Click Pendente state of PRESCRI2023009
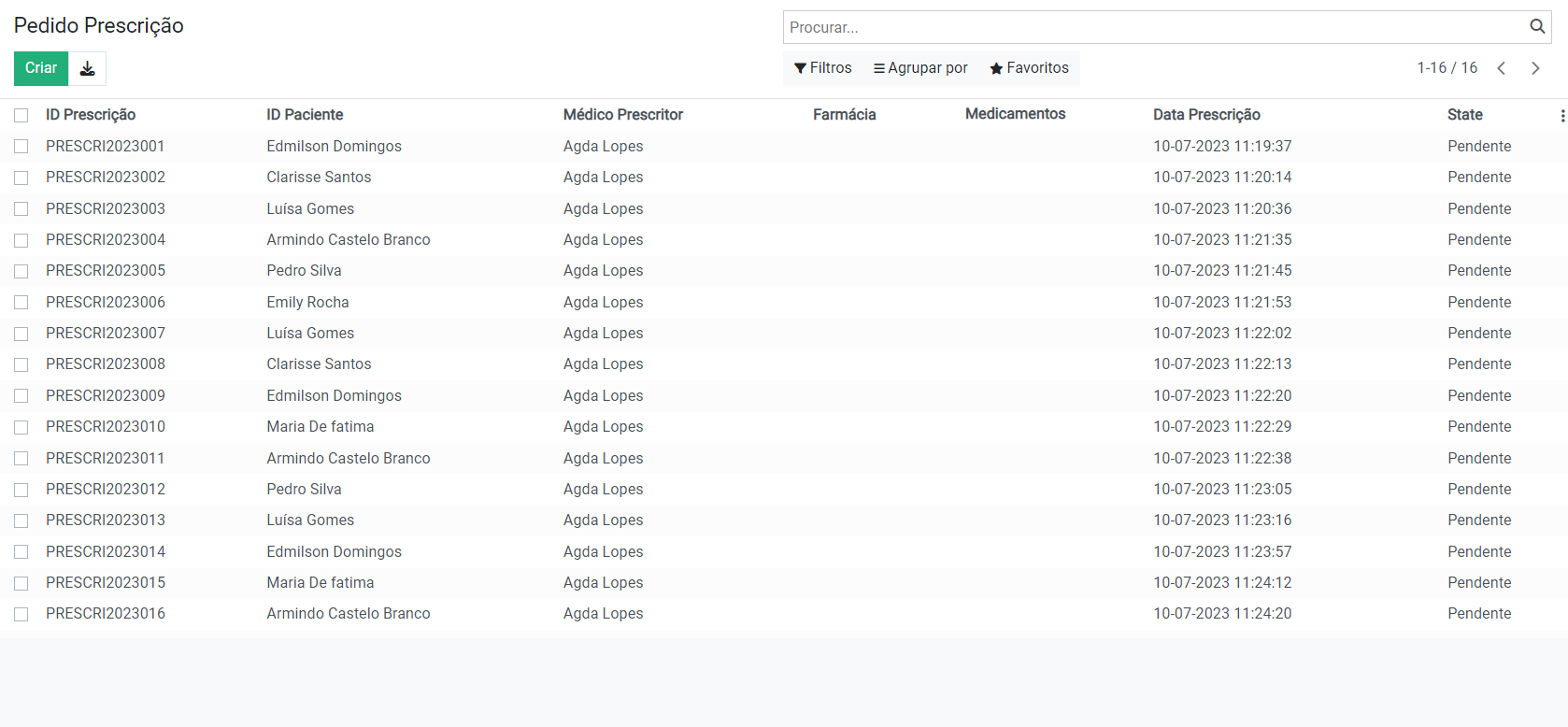The height and width of the screenshot is (727, 1568). click(x=1479, y=395)
